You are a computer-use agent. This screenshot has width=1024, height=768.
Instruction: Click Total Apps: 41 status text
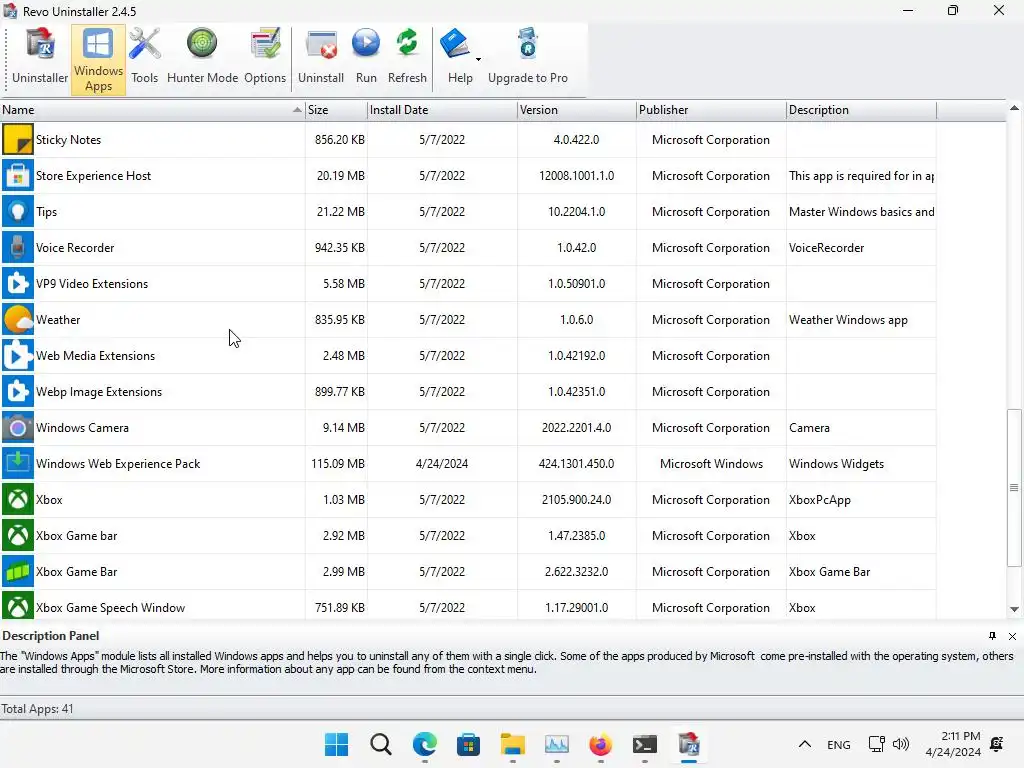click(x=37, y=709)
